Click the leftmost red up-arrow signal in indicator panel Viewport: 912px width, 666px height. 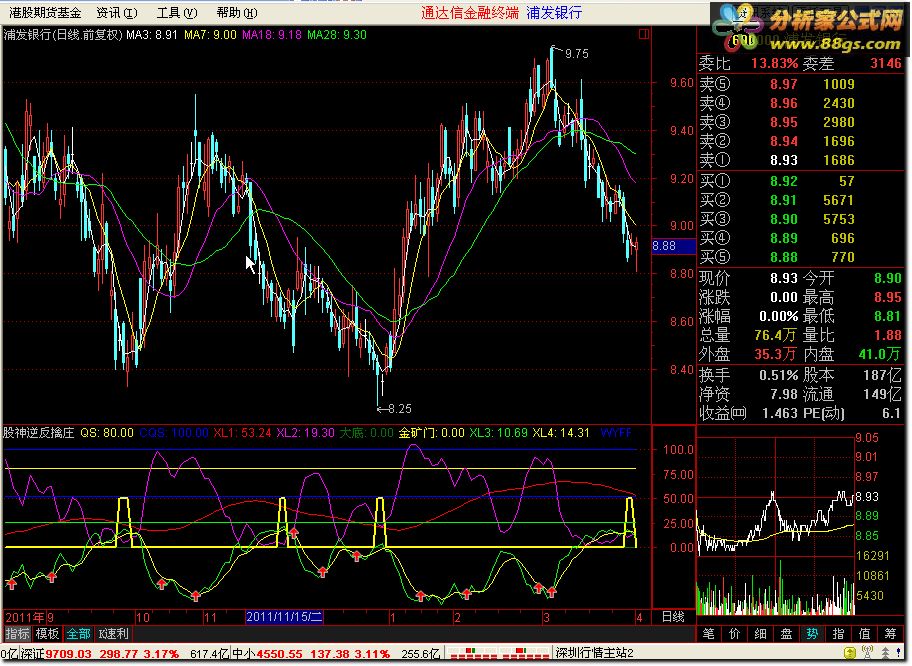point(12,583)
